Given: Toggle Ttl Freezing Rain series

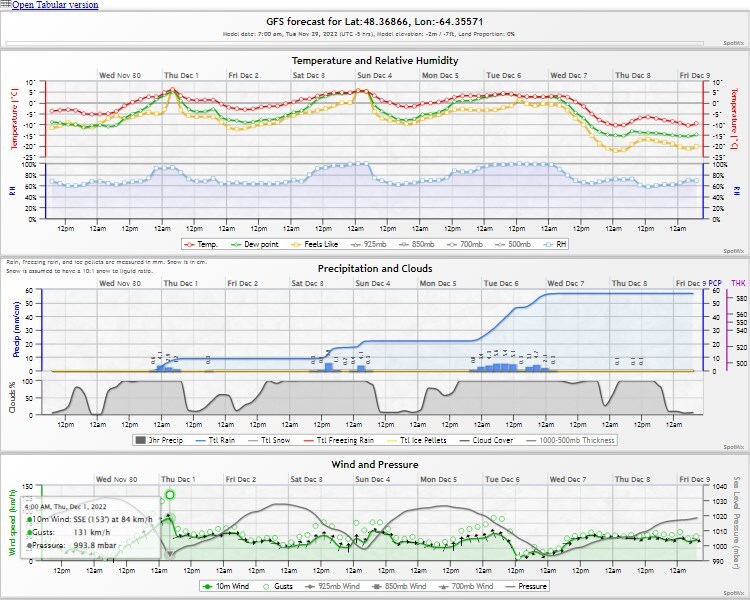Looking at the screenshot, I should 339,440.
